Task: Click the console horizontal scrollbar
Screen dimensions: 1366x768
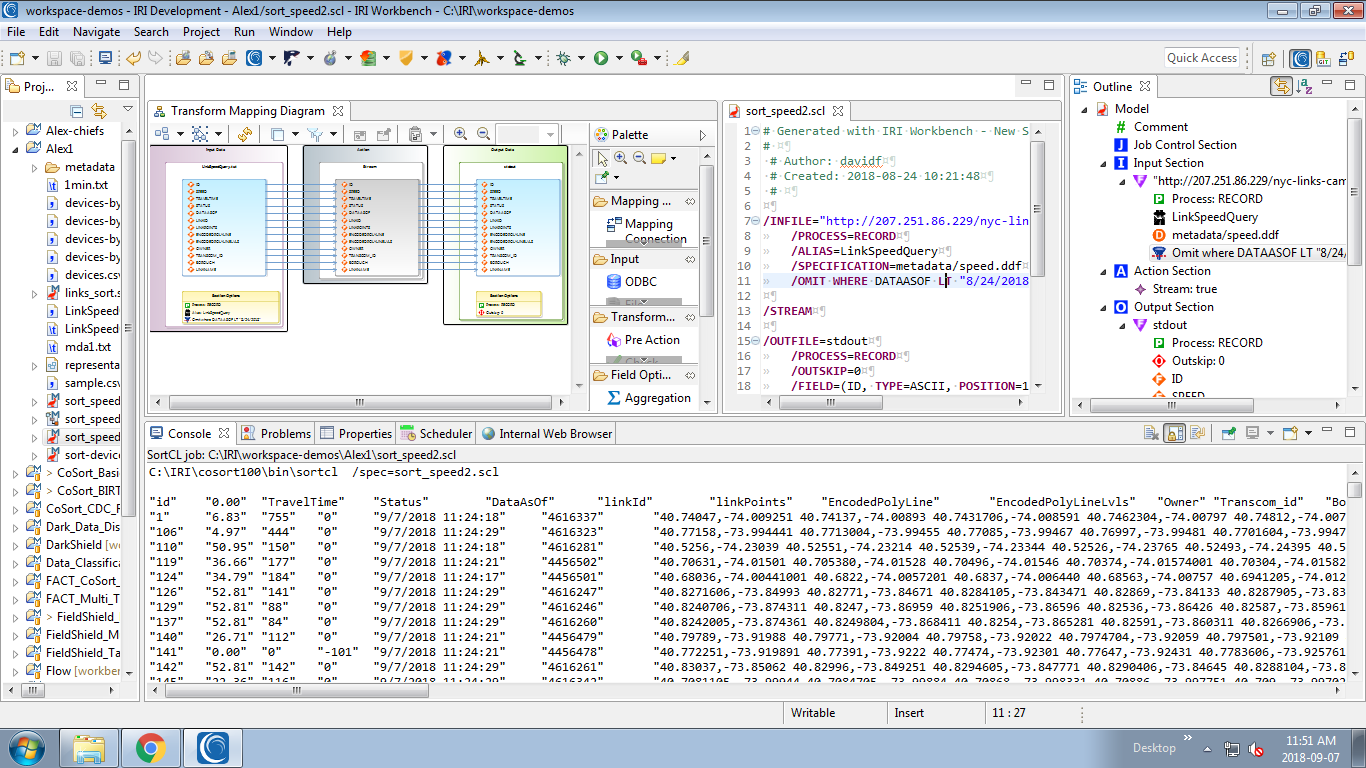Action: [x=746, y=690]
